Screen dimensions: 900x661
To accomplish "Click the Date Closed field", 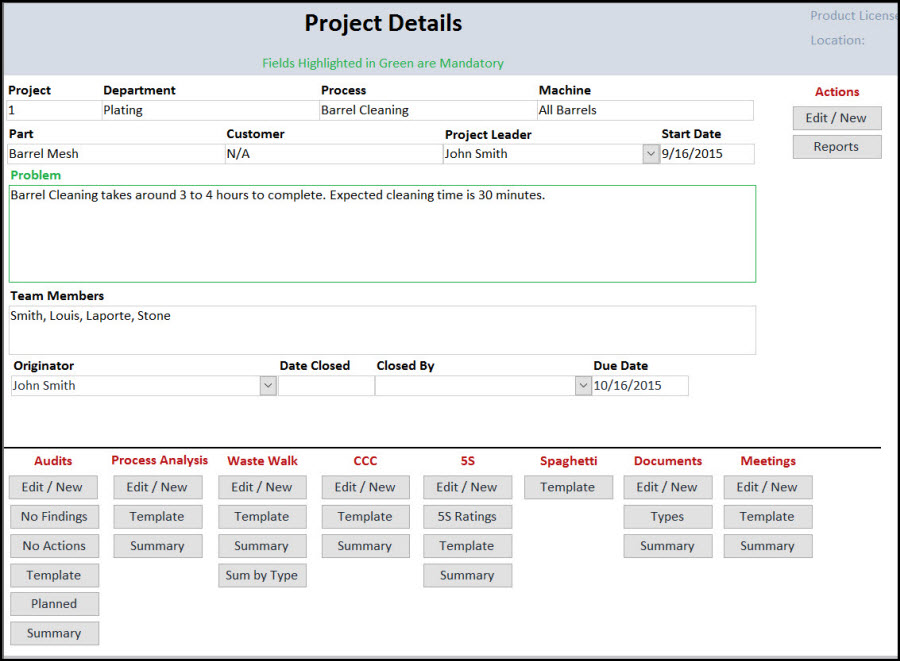I will (x=326, y=386).
